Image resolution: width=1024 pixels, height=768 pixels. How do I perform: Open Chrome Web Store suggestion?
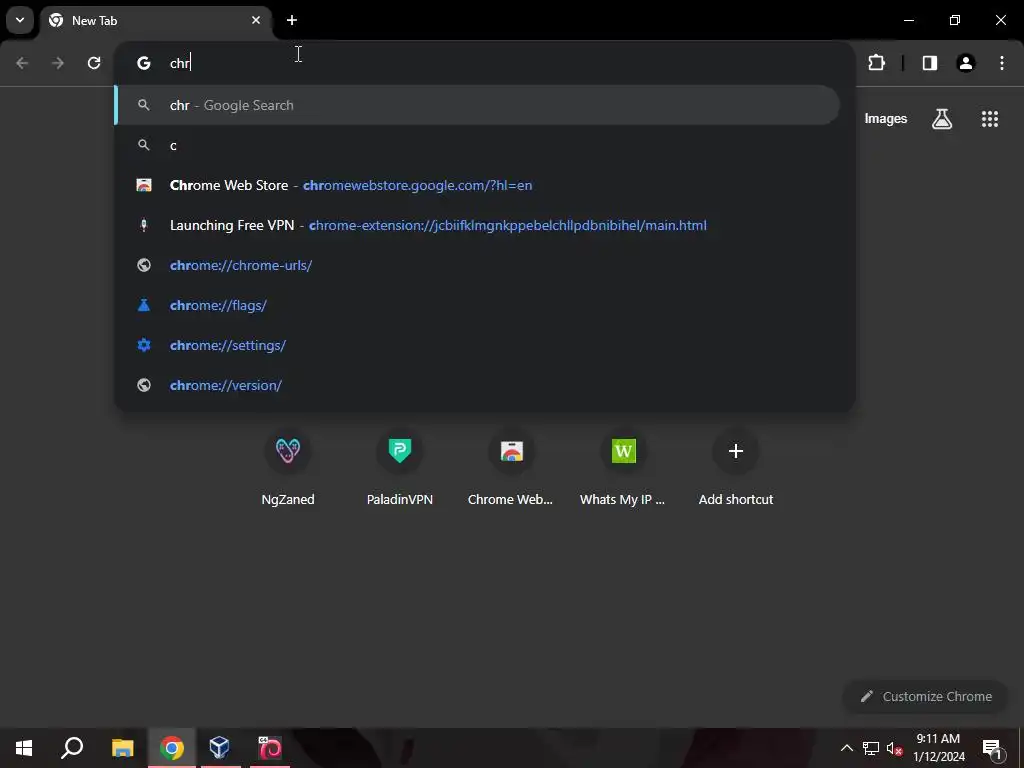tap(477, 185)
